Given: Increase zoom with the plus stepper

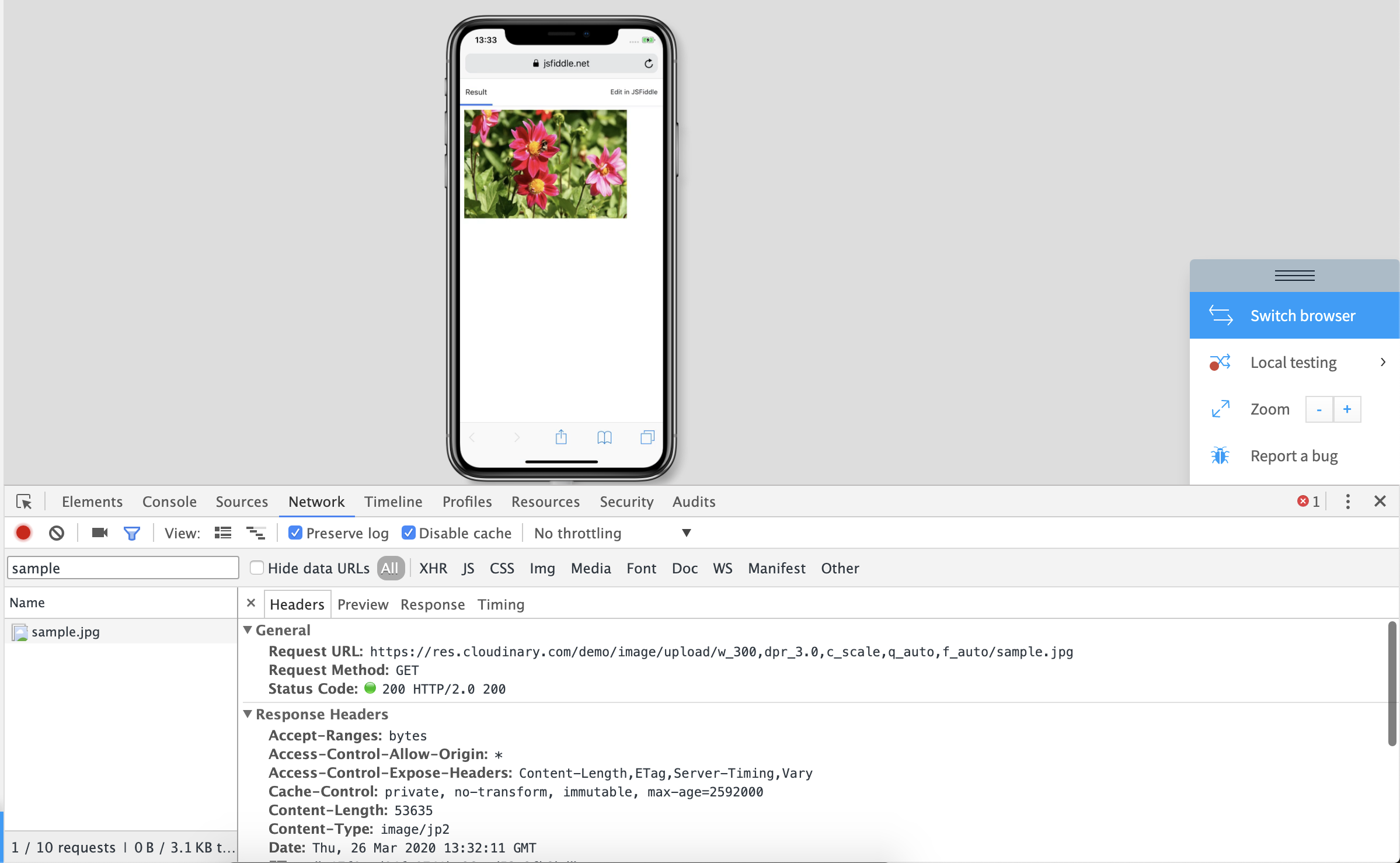Looking at the screenshot, I should pos(1347,409).
